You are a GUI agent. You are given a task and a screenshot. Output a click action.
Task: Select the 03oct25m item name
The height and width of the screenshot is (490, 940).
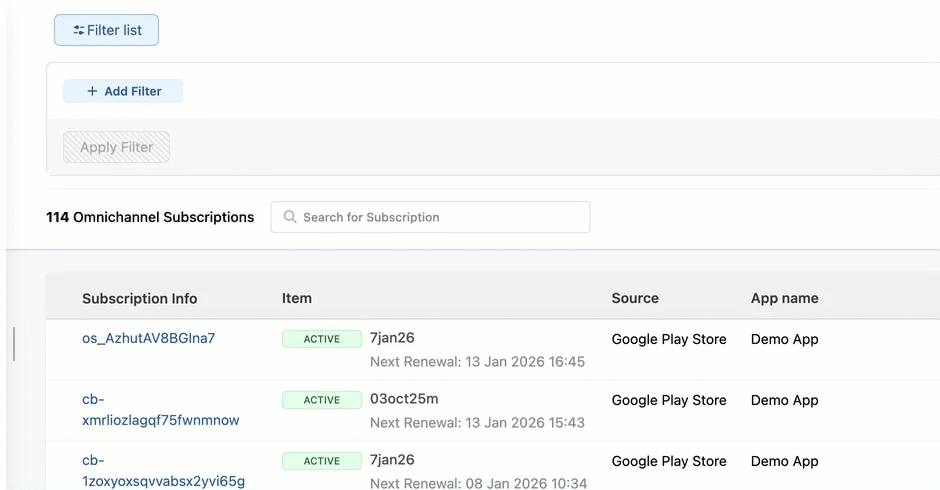pos(404,399)
